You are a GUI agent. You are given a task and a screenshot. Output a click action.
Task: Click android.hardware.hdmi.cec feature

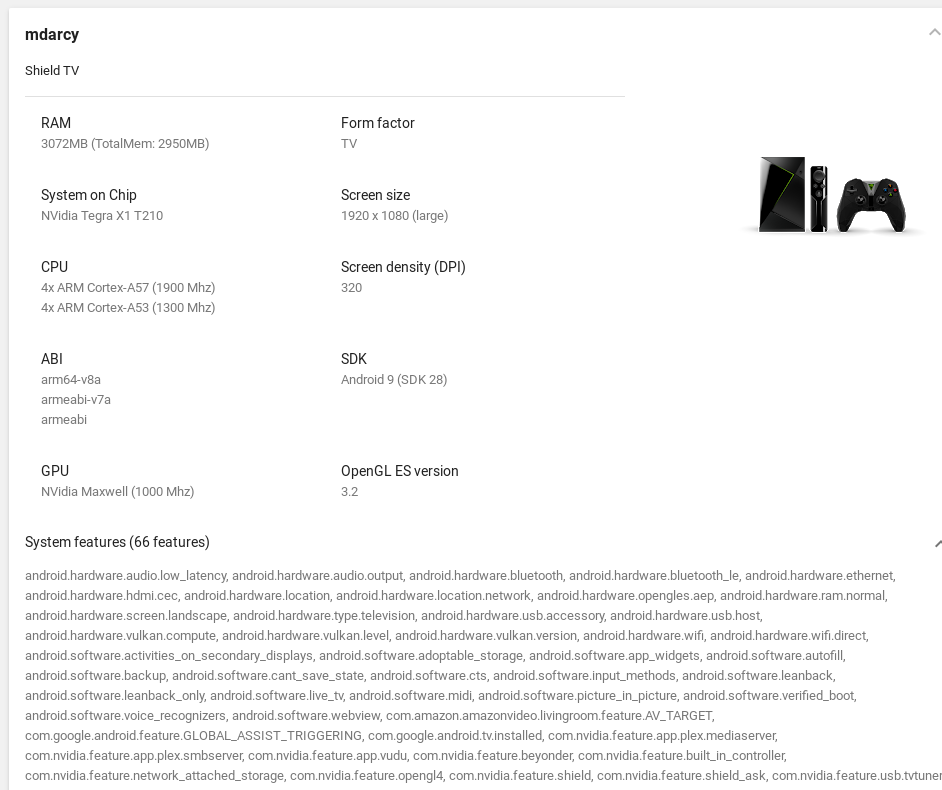point(101,595)
